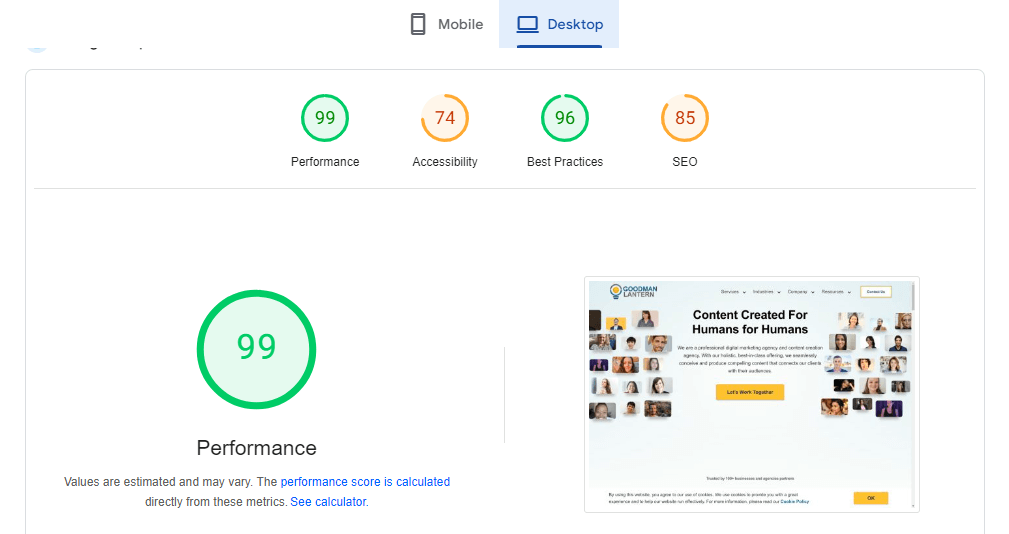
Task: Expand the Services dropdown in the site preview
Action: coord(733,292)
